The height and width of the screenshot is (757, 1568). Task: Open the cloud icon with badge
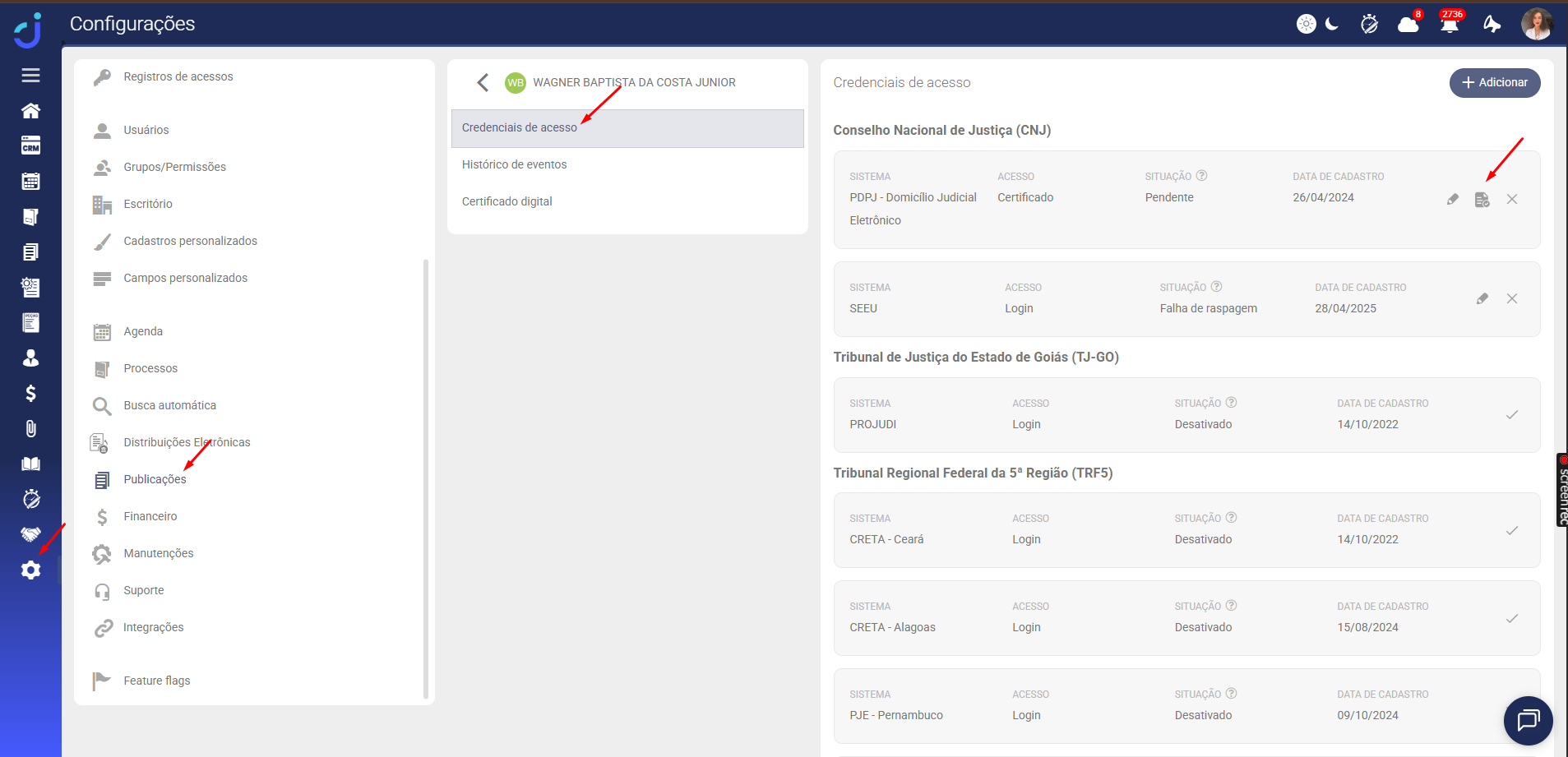tap(1408, 24)
